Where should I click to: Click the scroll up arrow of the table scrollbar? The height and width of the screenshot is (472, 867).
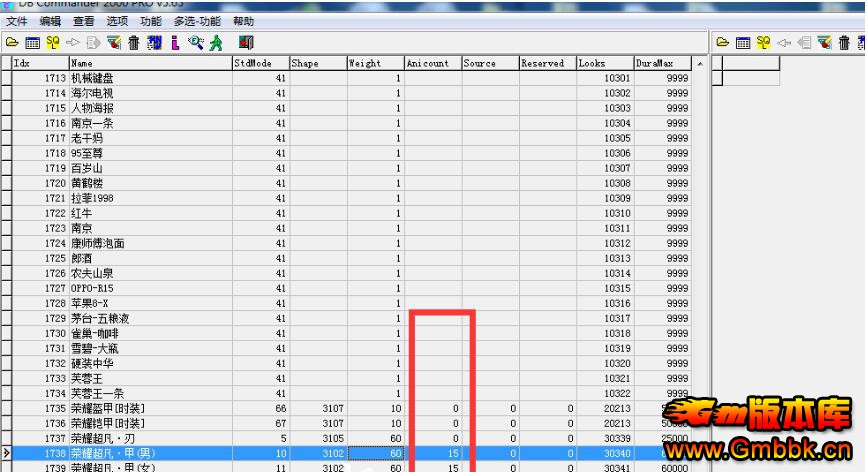click(x=700, y=64)
